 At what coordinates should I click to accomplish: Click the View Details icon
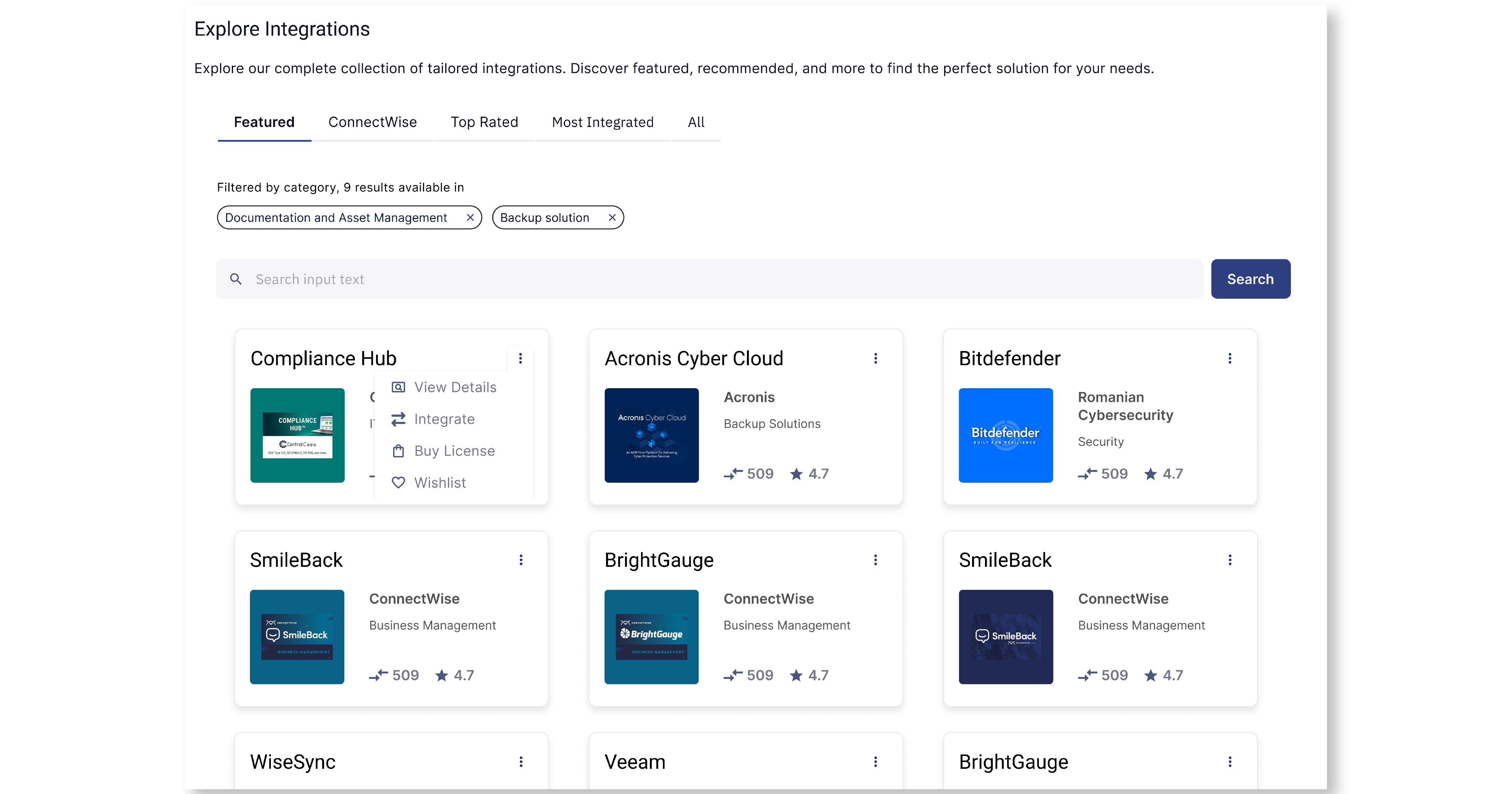coord(398,387)
